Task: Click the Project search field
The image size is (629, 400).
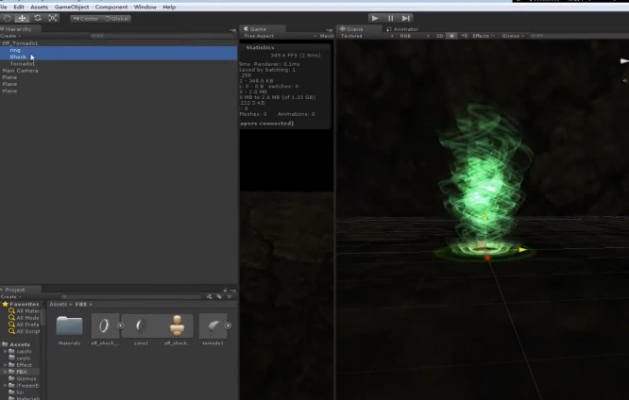Action: 132,296
